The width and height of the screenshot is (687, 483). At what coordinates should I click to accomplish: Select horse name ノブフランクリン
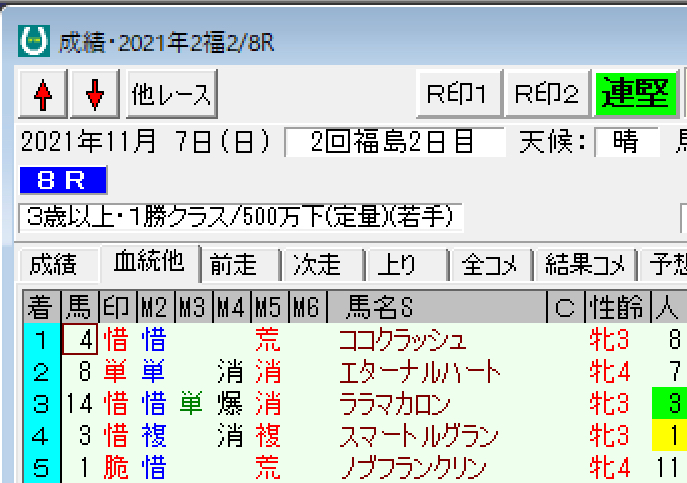tap(413, 468)
